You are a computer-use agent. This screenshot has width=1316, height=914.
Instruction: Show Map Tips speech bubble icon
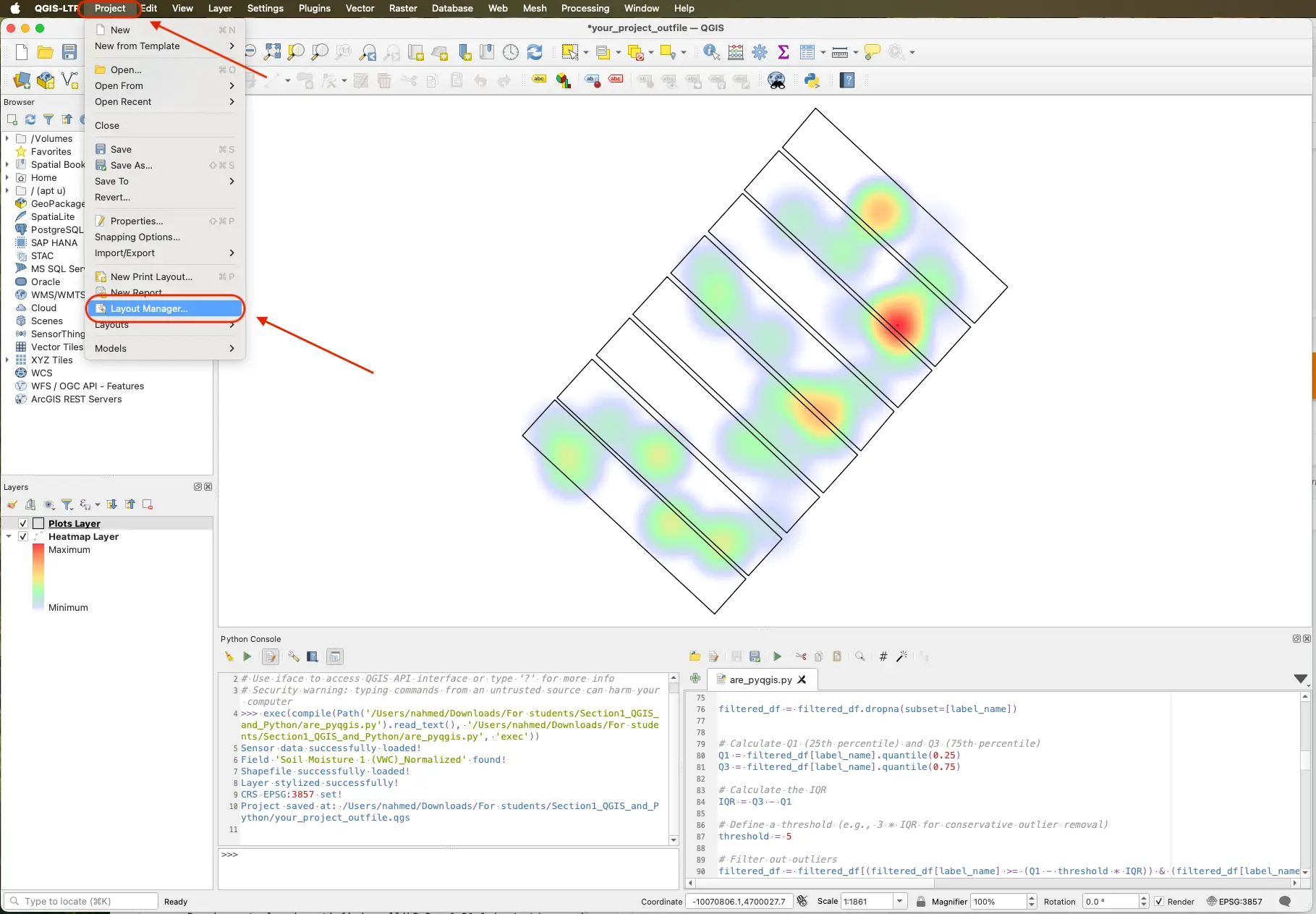point(873,52)
